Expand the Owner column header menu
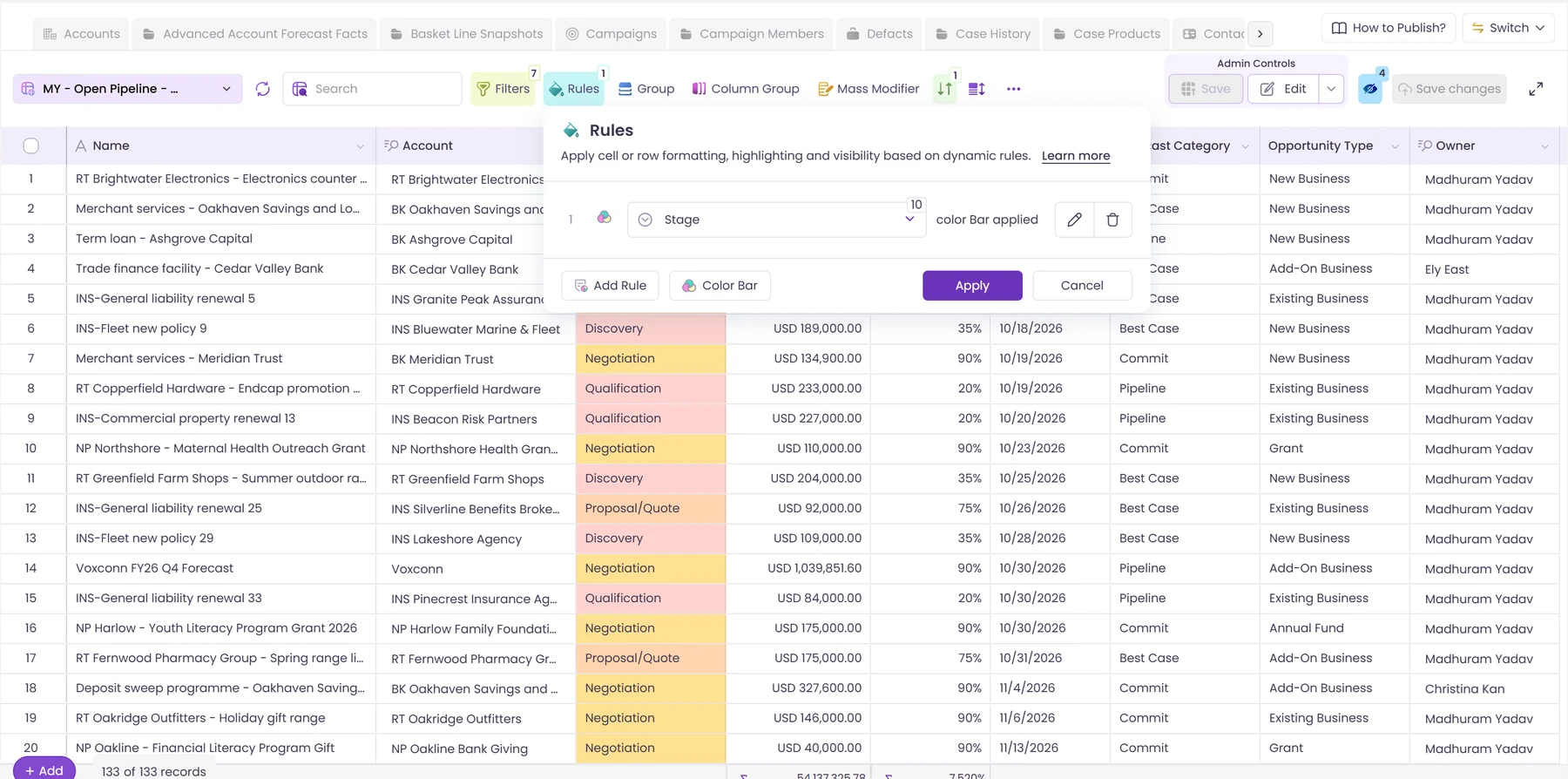 (1544, 146)
